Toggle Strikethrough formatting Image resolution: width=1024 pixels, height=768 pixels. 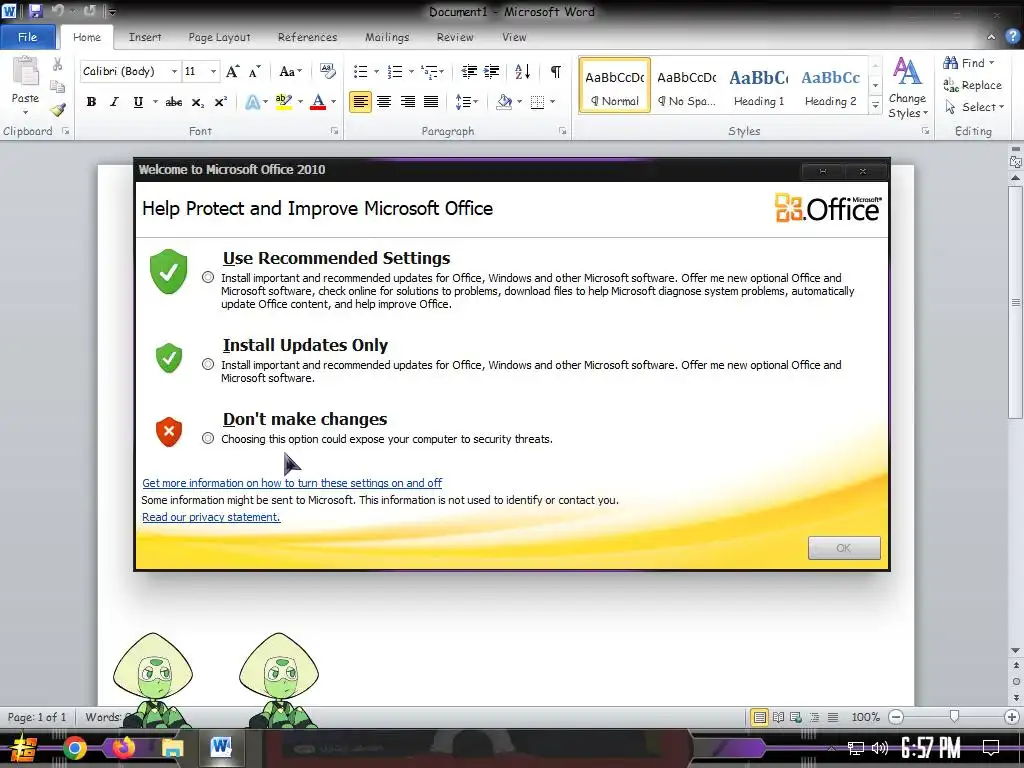[x=174, y=102]
